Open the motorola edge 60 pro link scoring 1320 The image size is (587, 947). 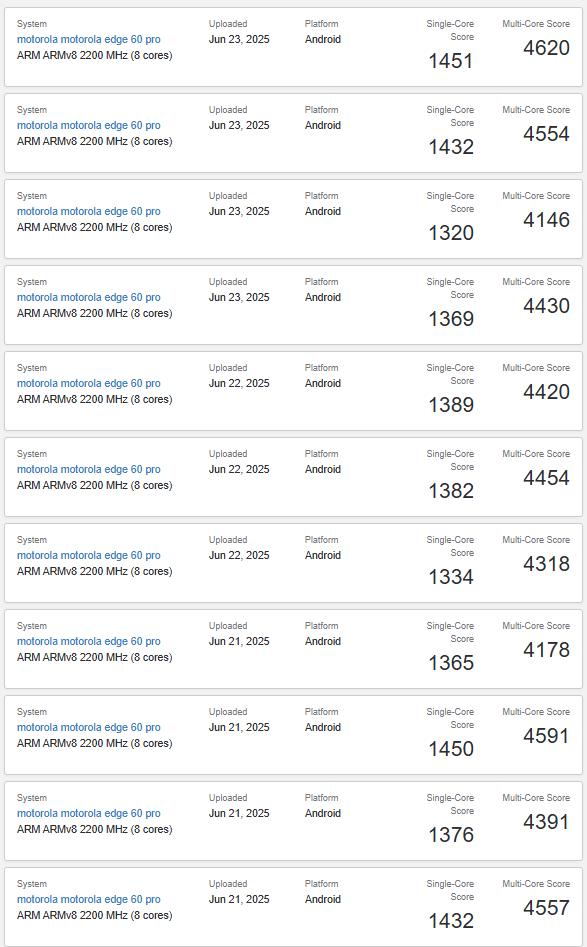[89, 211]
